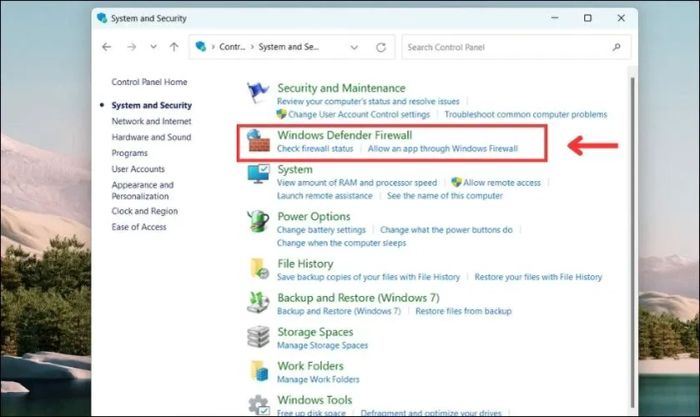This screenshot has width=700, height=417.
Task: Click the Search Control Panel field
Action: (x=517, y=47)
